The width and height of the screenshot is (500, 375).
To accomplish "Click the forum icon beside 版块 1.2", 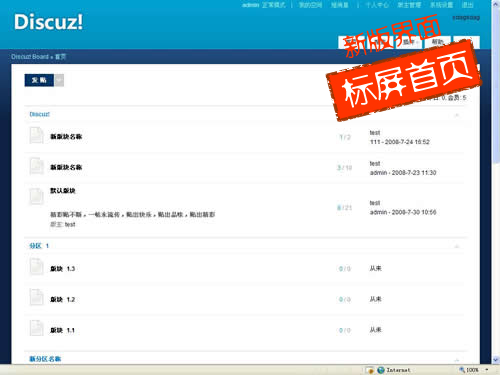I will (36, 298).
